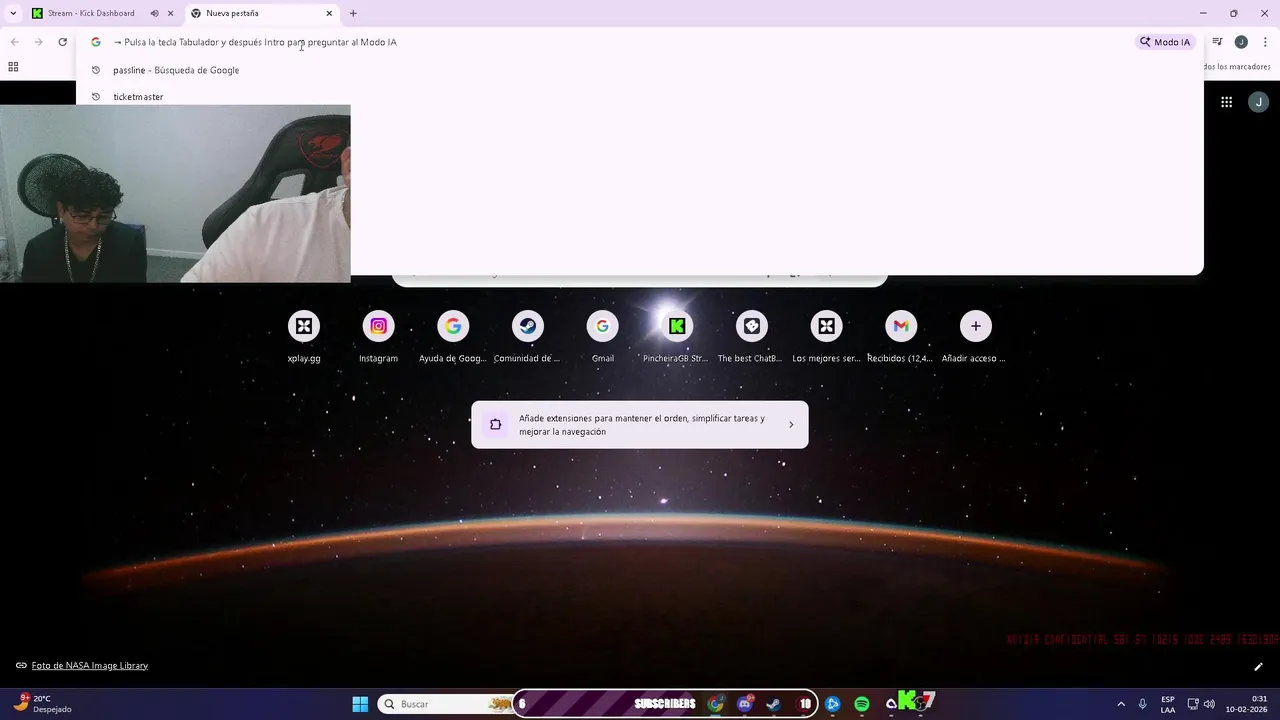Viewport: 1280px width, 720px height.
Task: Expand the tab search dropdown arrow
Action: tap(13, 13)
